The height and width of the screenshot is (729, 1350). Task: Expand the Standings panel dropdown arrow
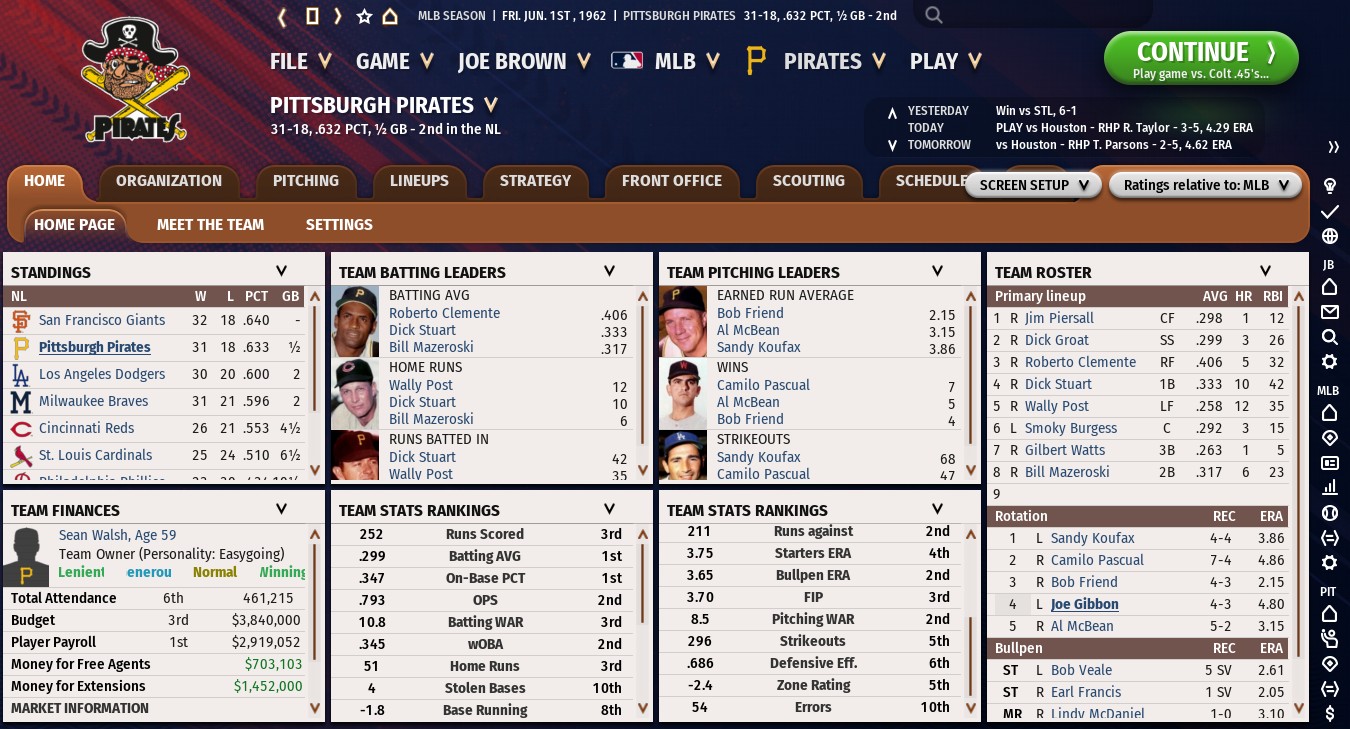[281, 271]
